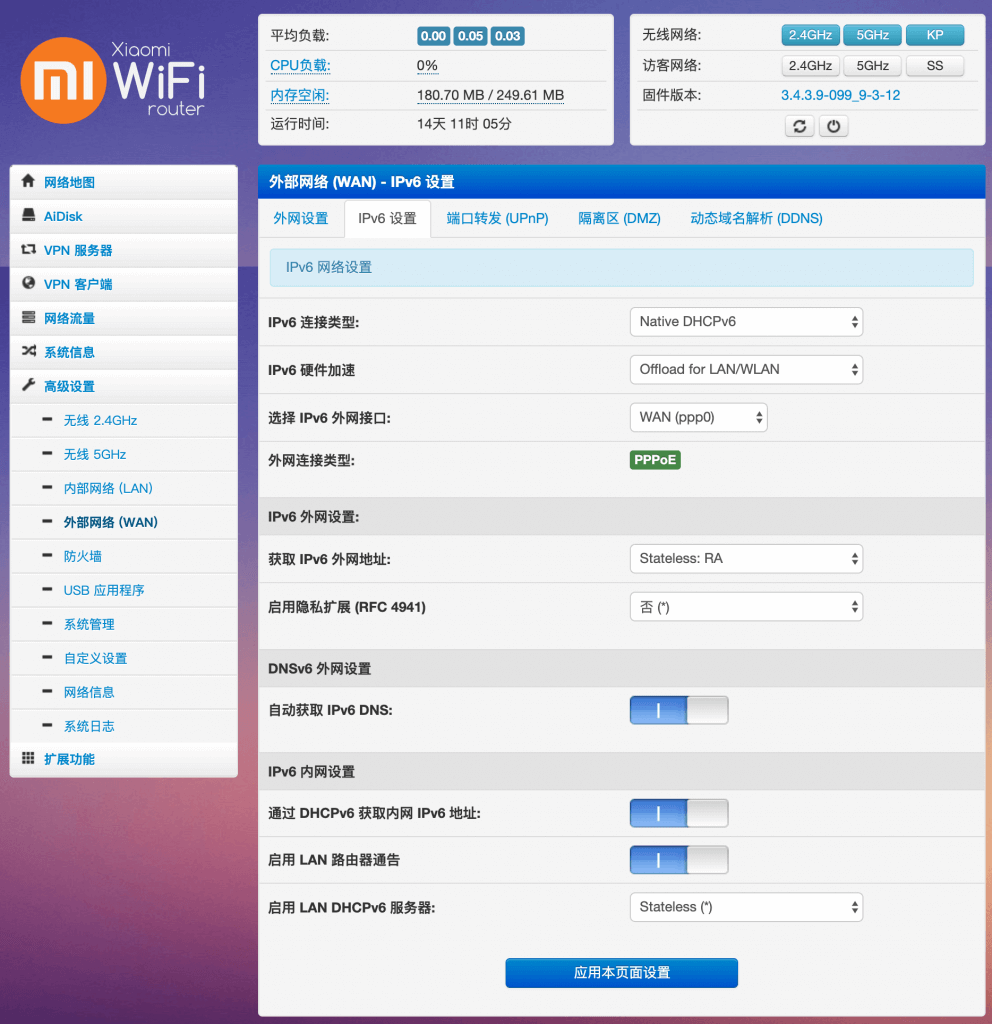Image resolution: width=992 pixels, height=1024 pixels.
Task: Click the 应用本页面设置 button
Action: pos(621,973)
